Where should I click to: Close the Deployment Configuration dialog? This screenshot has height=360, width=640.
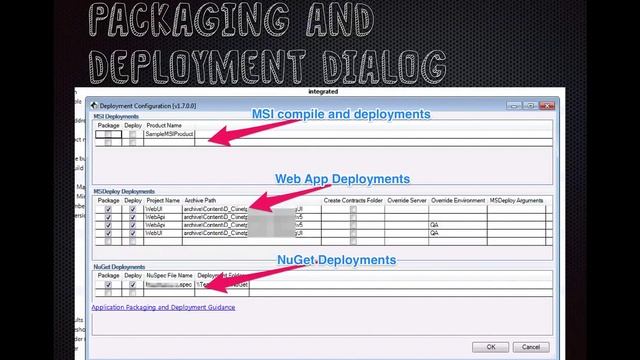tap(547, 106)
